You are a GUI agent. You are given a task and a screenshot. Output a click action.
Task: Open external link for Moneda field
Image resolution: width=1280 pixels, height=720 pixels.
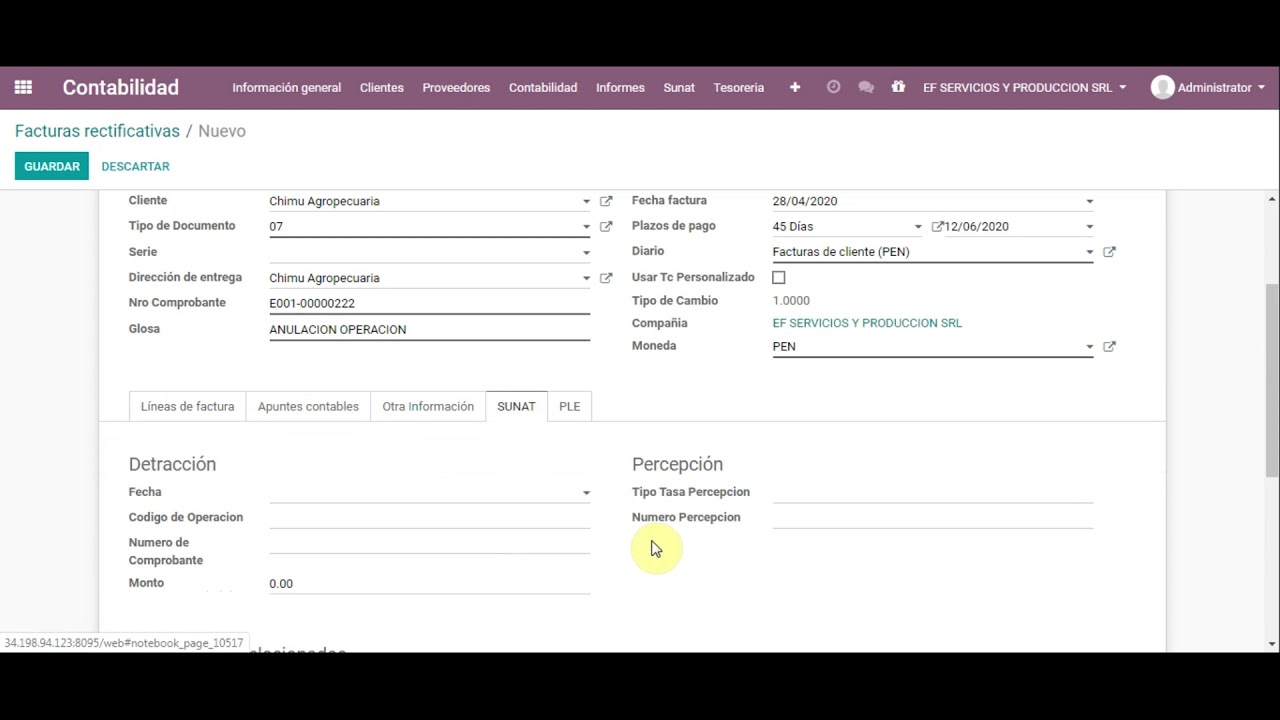(1109, 347)
